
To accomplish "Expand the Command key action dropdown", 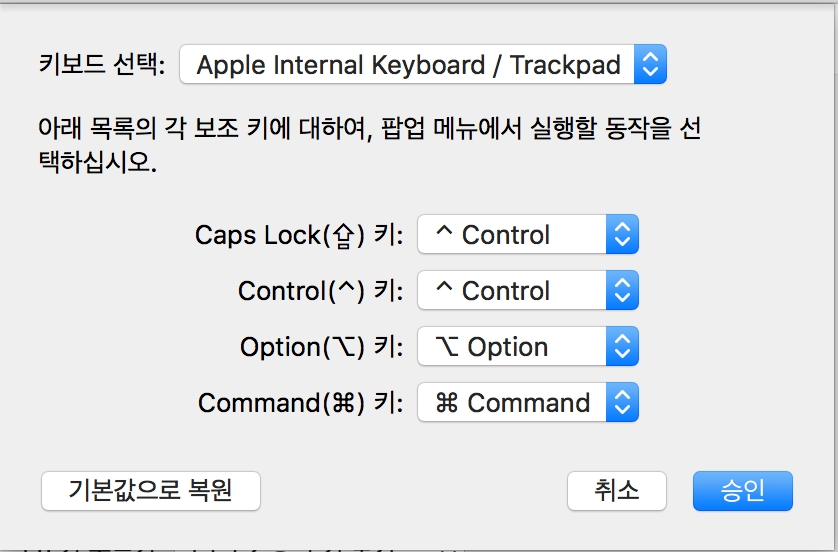I will point(512,403).
